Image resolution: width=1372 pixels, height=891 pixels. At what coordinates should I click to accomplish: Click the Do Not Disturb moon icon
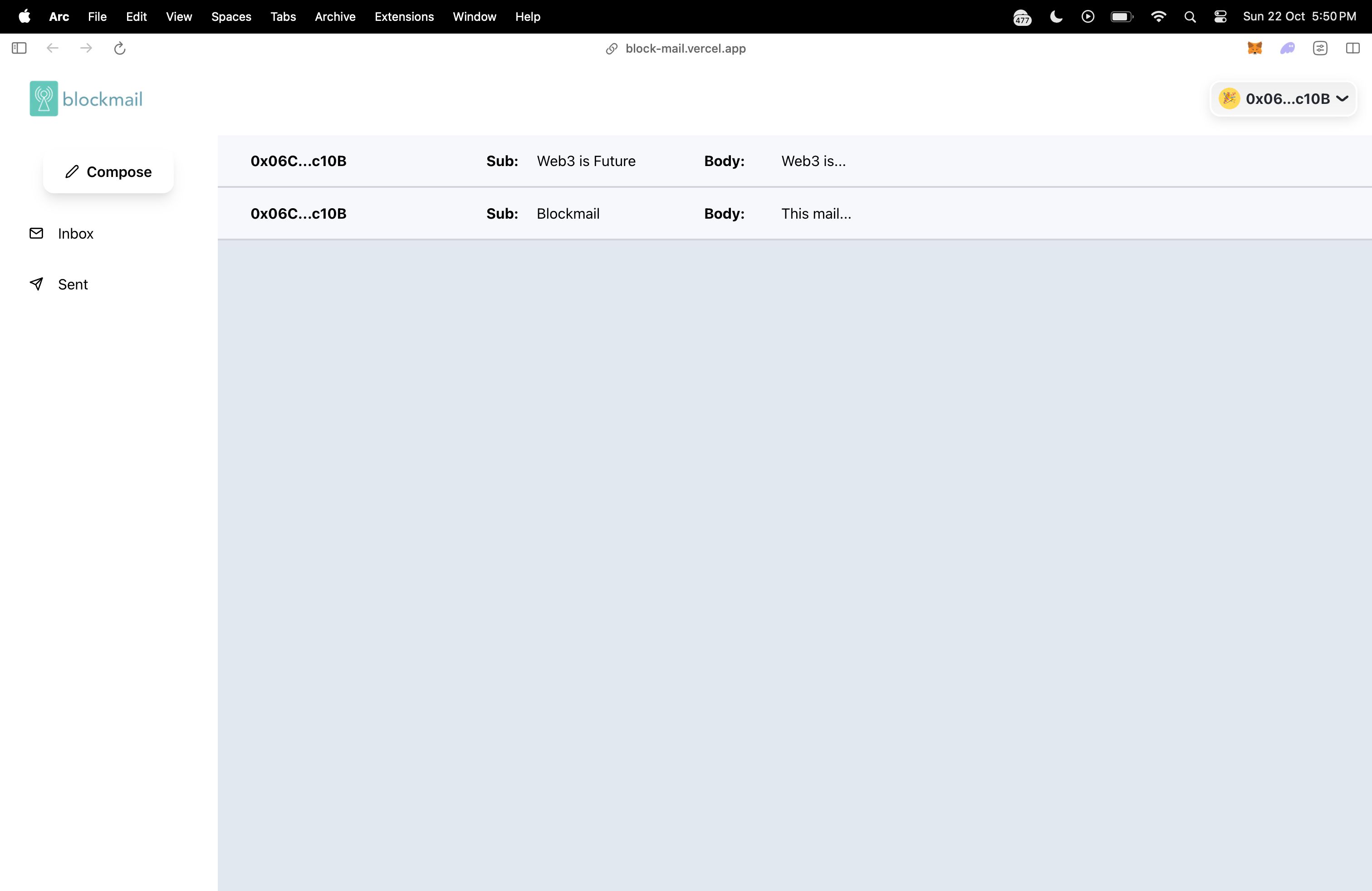click(x=1056, y=17)
